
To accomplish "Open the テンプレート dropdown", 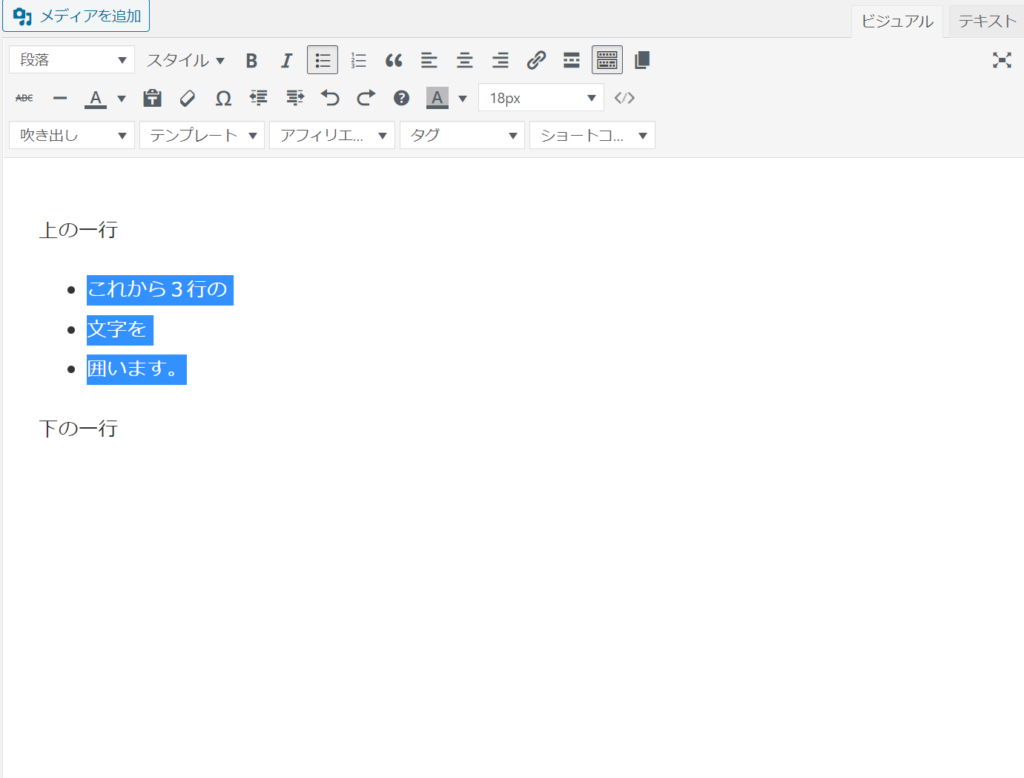I will (202, 135).
